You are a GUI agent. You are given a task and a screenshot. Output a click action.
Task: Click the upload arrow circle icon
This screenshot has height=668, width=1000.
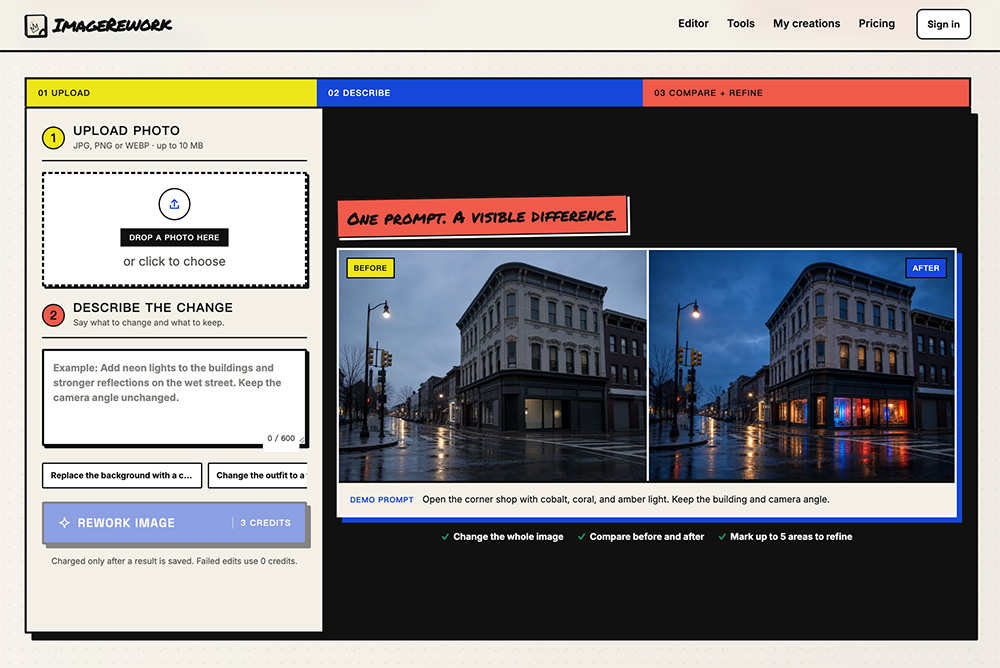click(174, 204)
